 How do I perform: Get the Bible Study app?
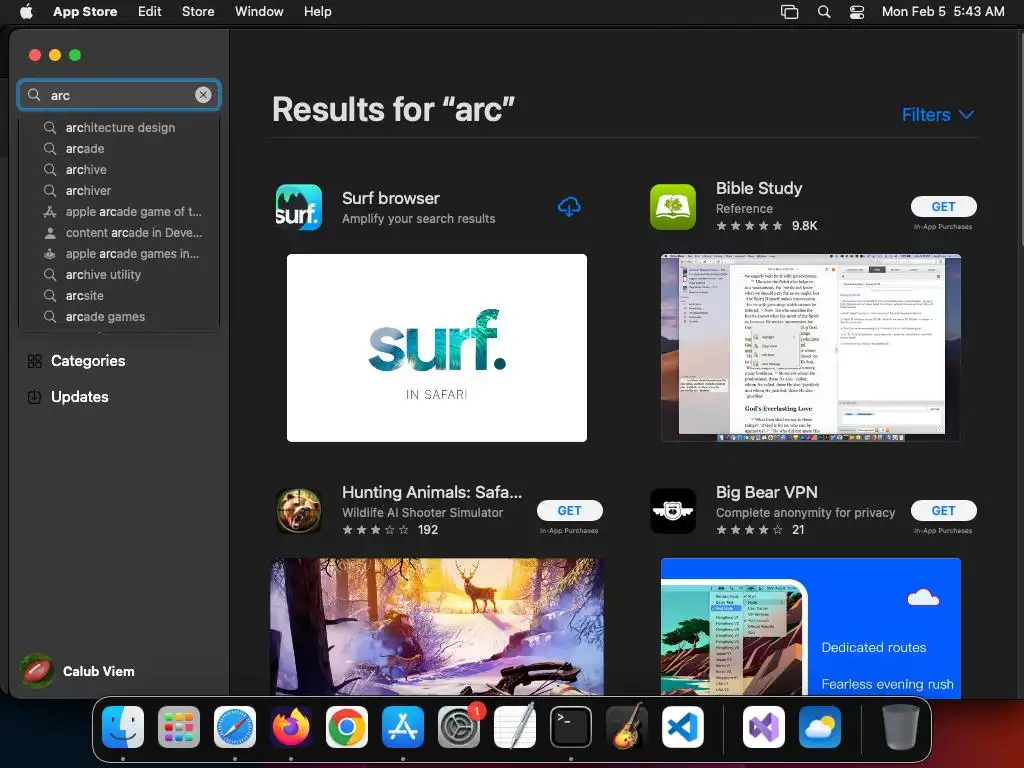[x=944, y=206]
